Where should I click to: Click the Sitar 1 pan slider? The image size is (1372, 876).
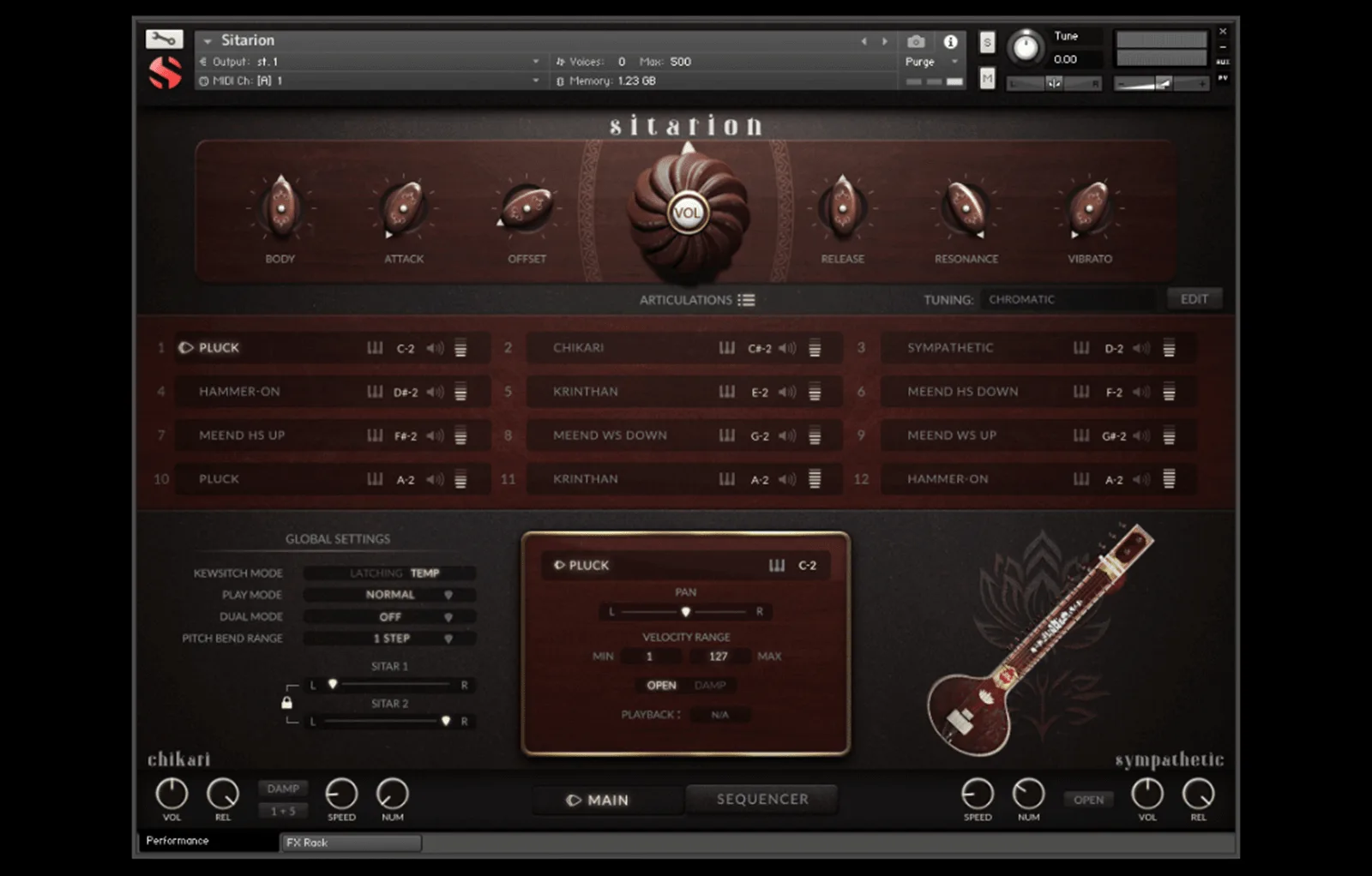[x=388, y=685]
